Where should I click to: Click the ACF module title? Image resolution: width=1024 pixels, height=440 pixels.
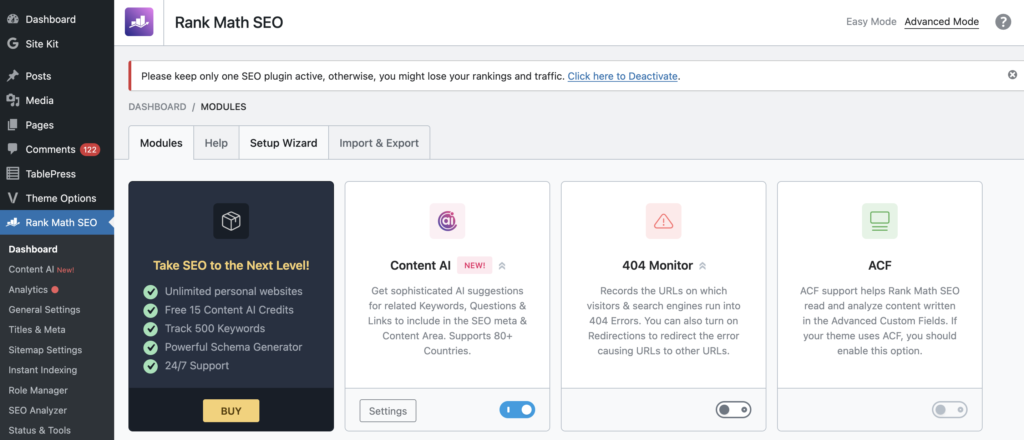coord(880,266)
